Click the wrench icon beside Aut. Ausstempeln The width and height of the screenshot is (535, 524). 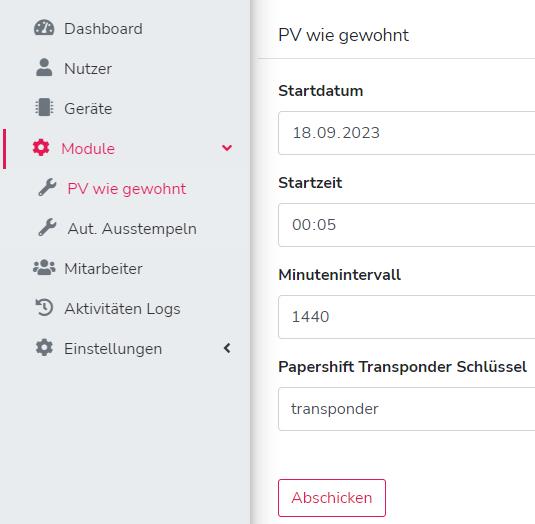pyautogui.click(x=47, y=228)
